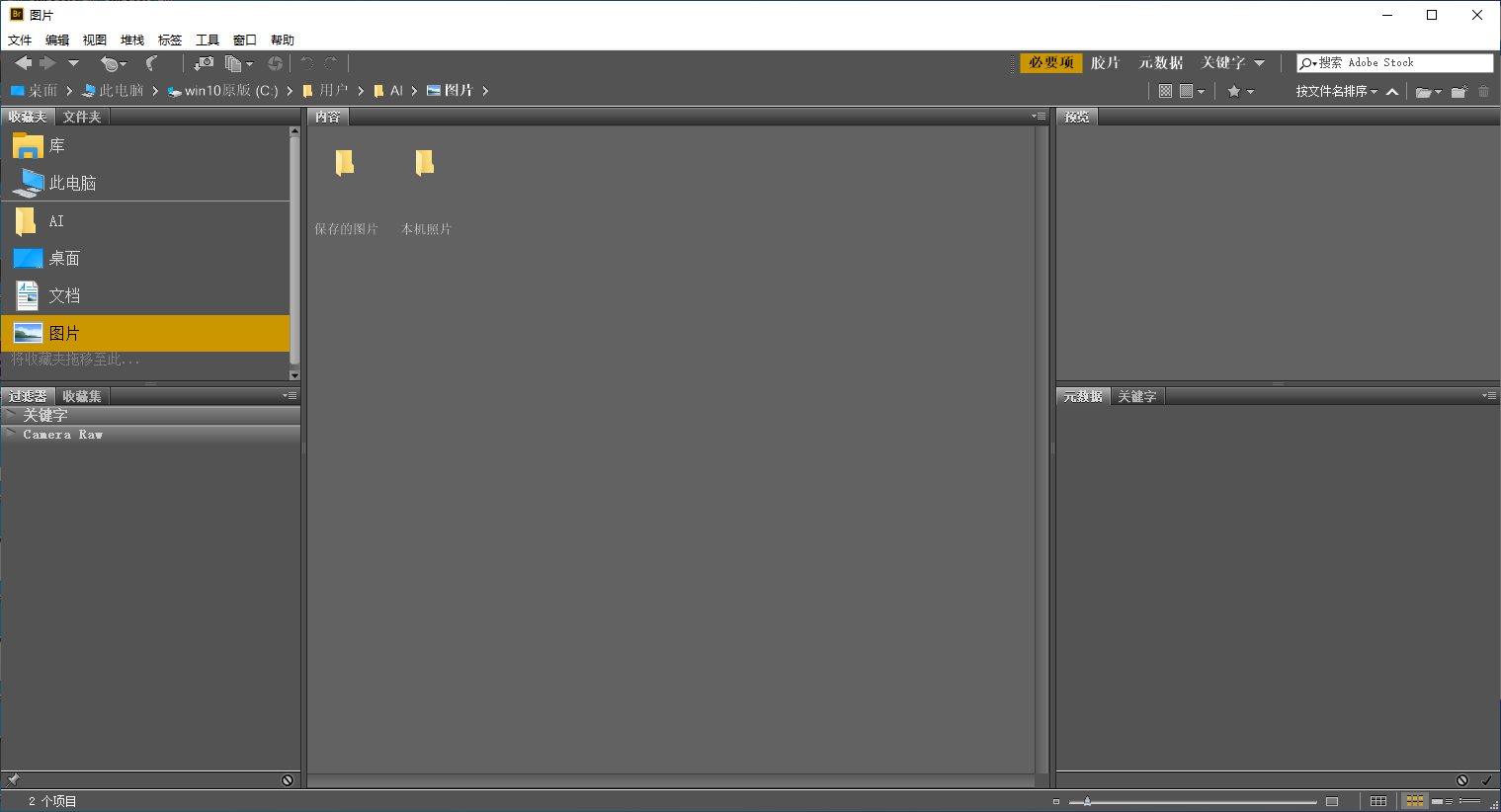Click AI in the path bar
The width and height of the screenshot is (1501, 812).
(x=388, y=90)
